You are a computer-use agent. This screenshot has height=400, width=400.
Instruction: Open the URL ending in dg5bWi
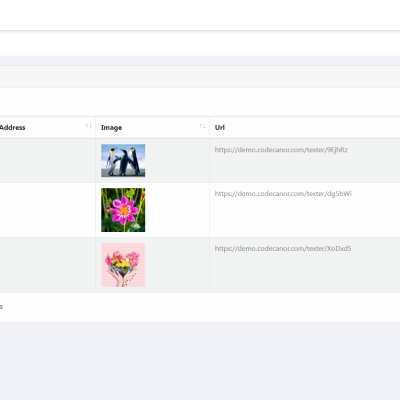click(x=283, y=194)
